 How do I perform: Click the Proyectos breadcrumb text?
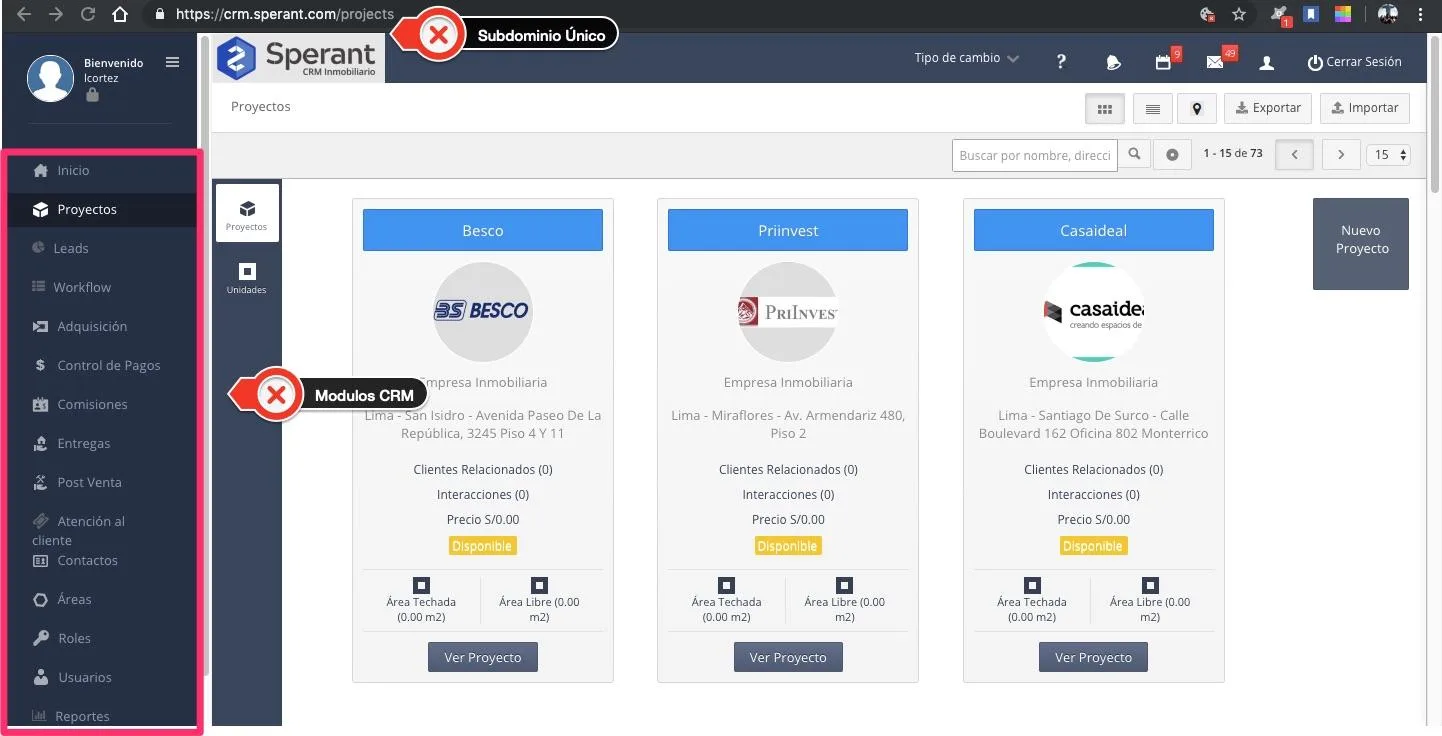(x=261, y=107)
